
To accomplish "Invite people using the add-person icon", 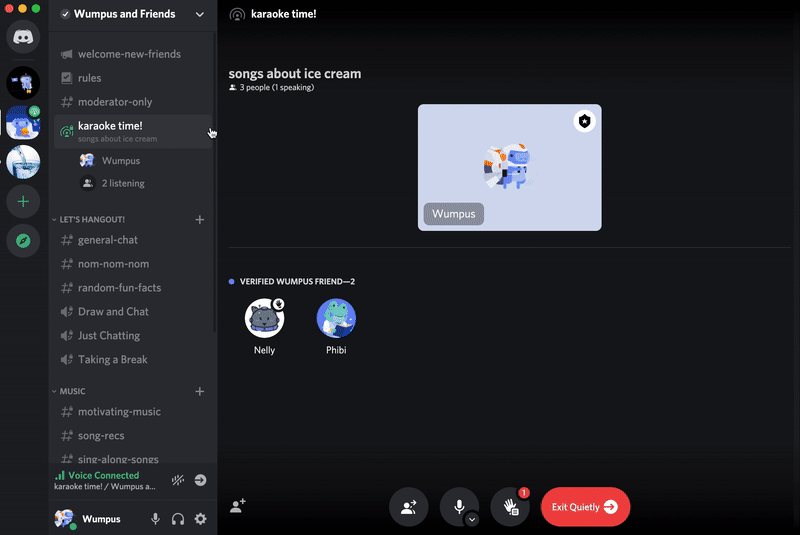I will click(x=238, y=505).
